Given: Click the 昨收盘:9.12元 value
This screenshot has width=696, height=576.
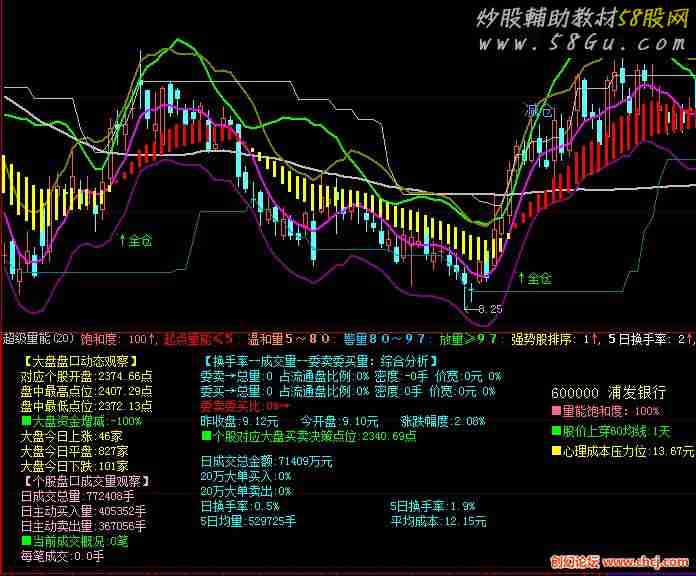Looking at the screenshot, I should tap(239, 421).
